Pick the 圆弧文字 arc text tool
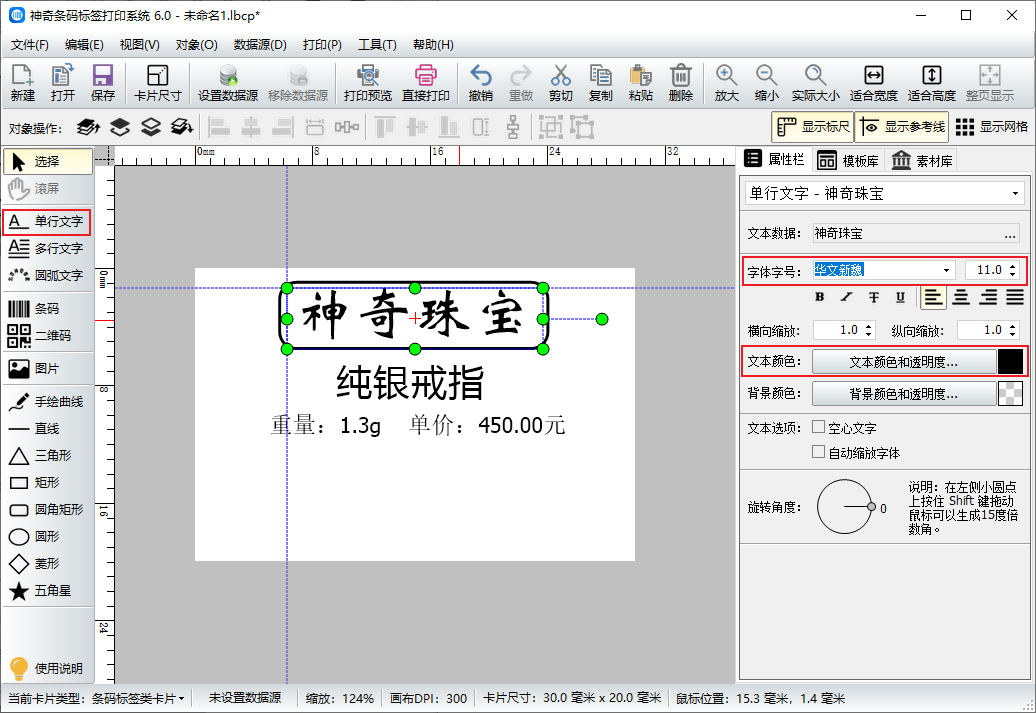The width and height of the screenshot is (1036, 713). pos(46,275)
